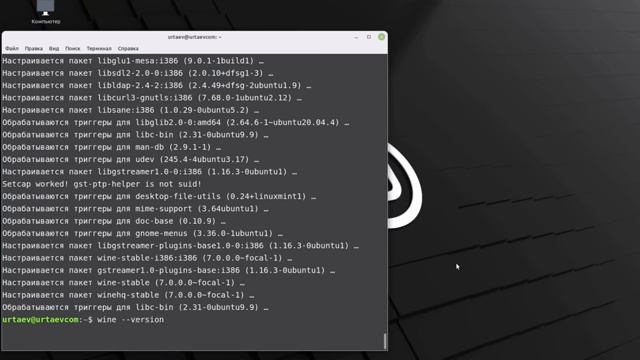This screenshot has width=640, height=360.
Task: Click line with 'libsane:i386'
Action: click(x=130, y=110)
